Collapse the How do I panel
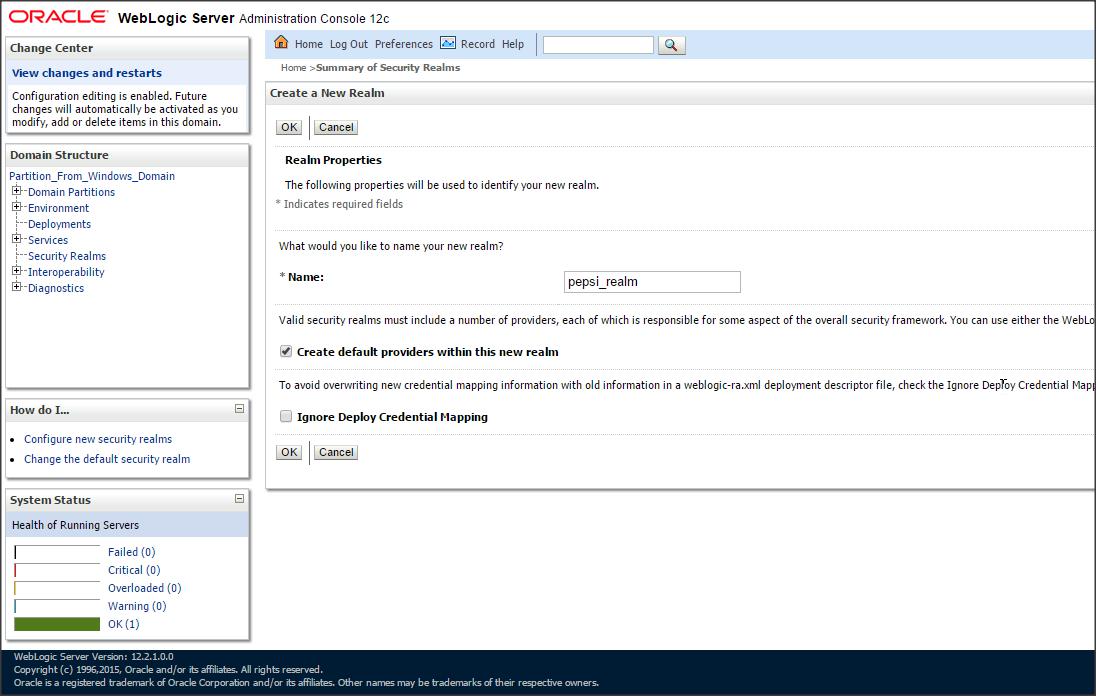The height and width of the screenshot is (696, 1096). 239,409
